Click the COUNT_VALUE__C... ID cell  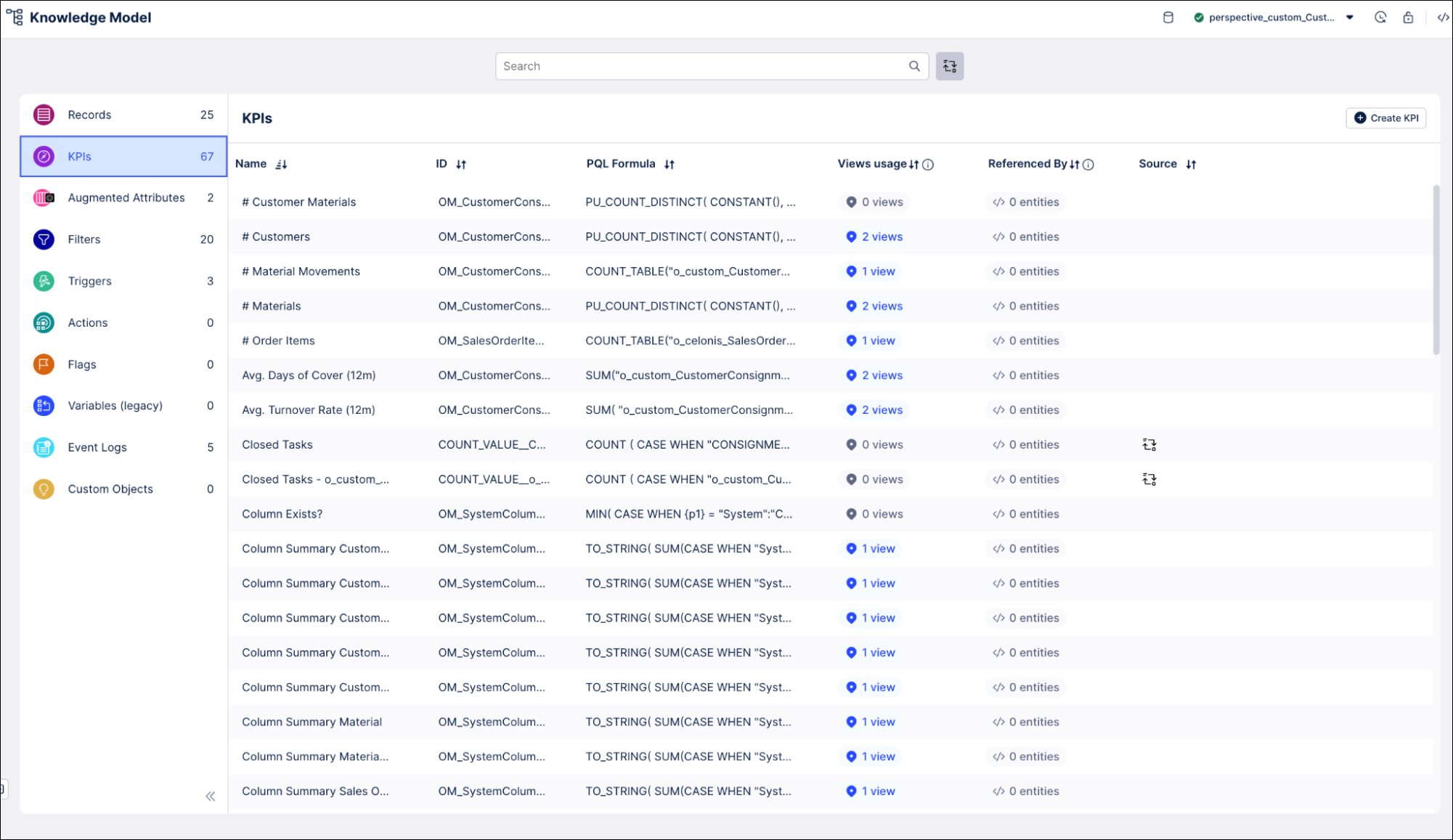(492, 445)
